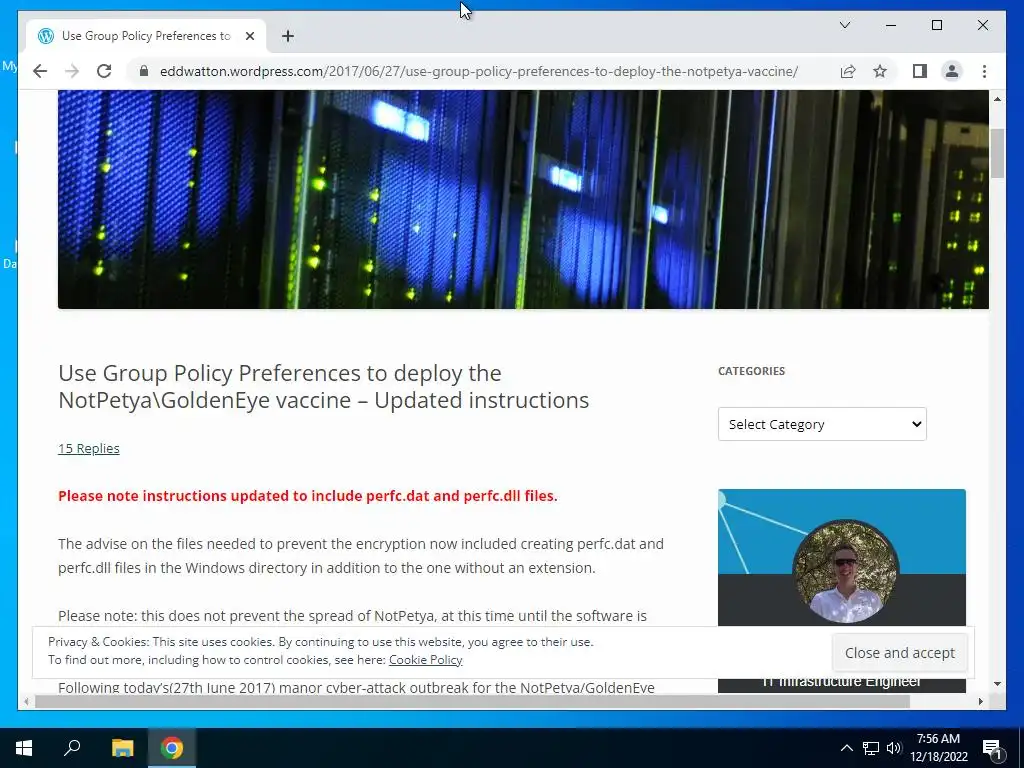Open the Windows Start menu

24,748
